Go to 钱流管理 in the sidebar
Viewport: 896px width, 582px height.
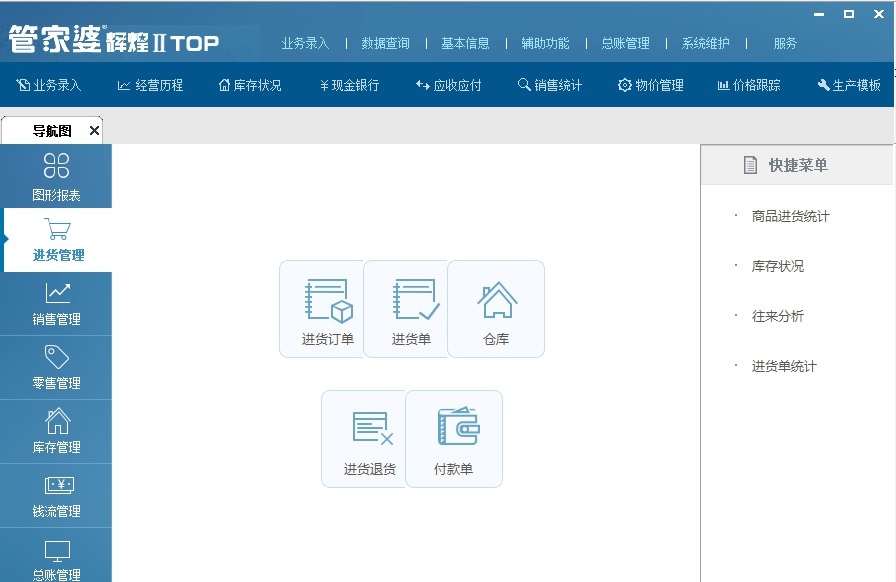coord(55,496)
